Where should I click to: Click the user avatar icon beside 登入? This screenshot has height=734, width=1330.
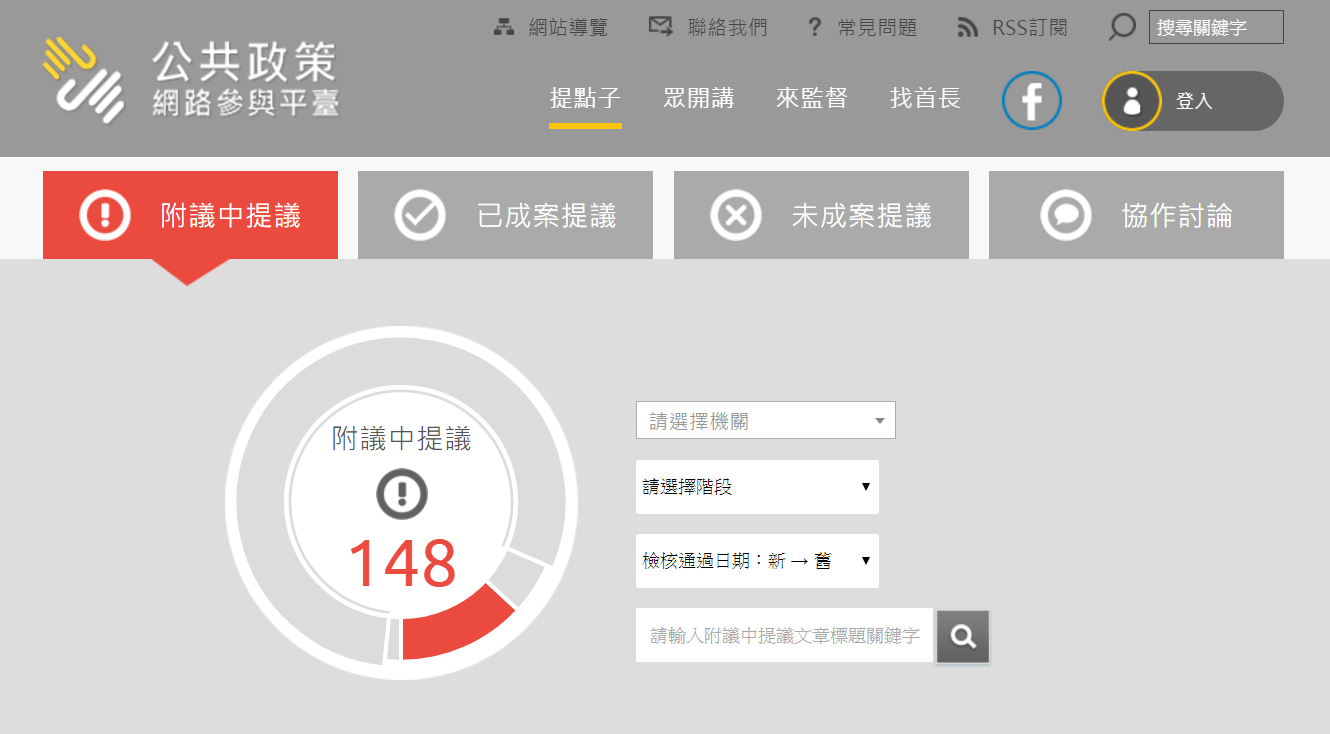pos(1132,101)
